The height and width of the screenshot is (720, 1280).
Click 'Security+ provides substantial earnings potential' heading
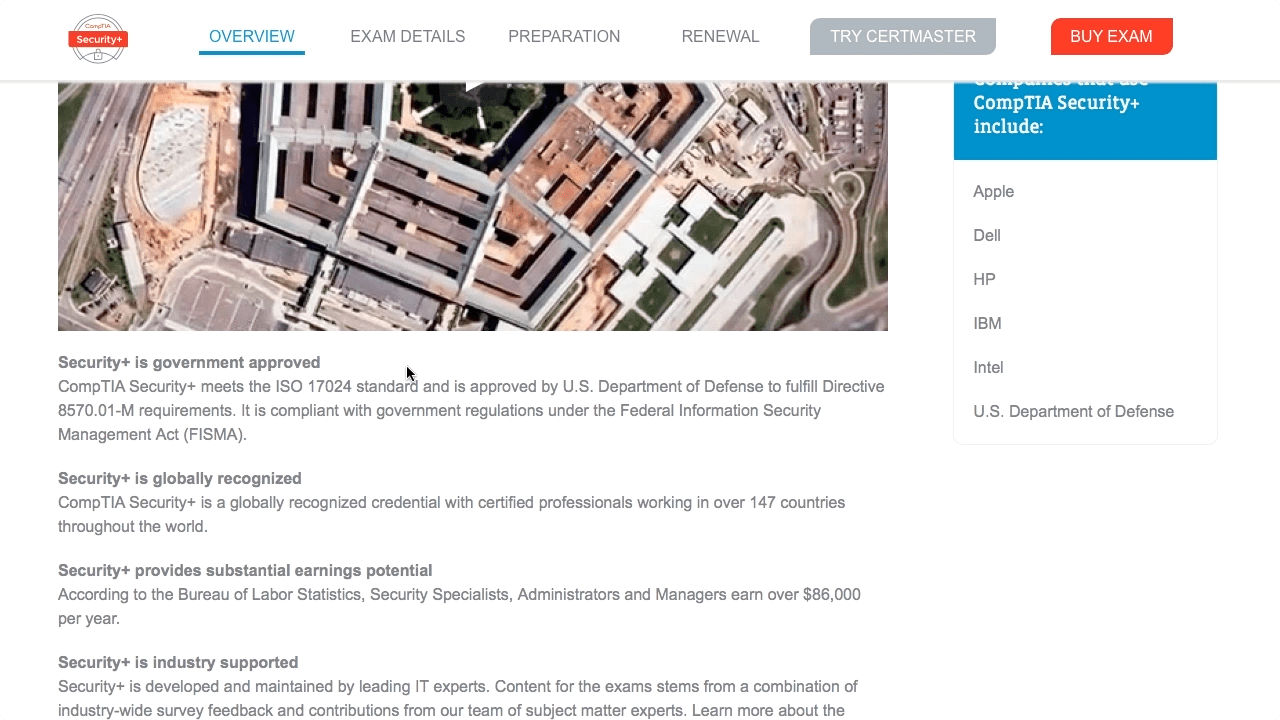[245, 571]
